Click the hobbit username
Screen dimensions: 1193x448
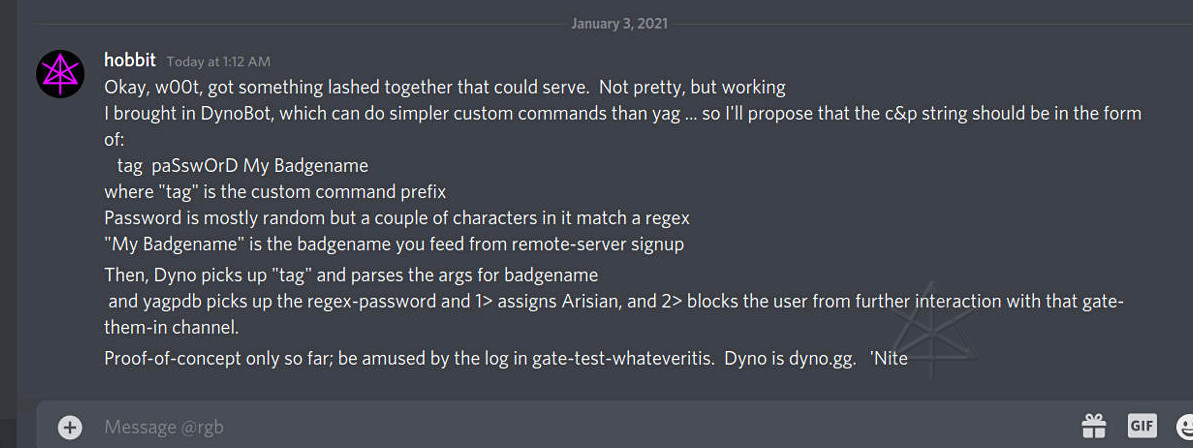pos(131,61)
